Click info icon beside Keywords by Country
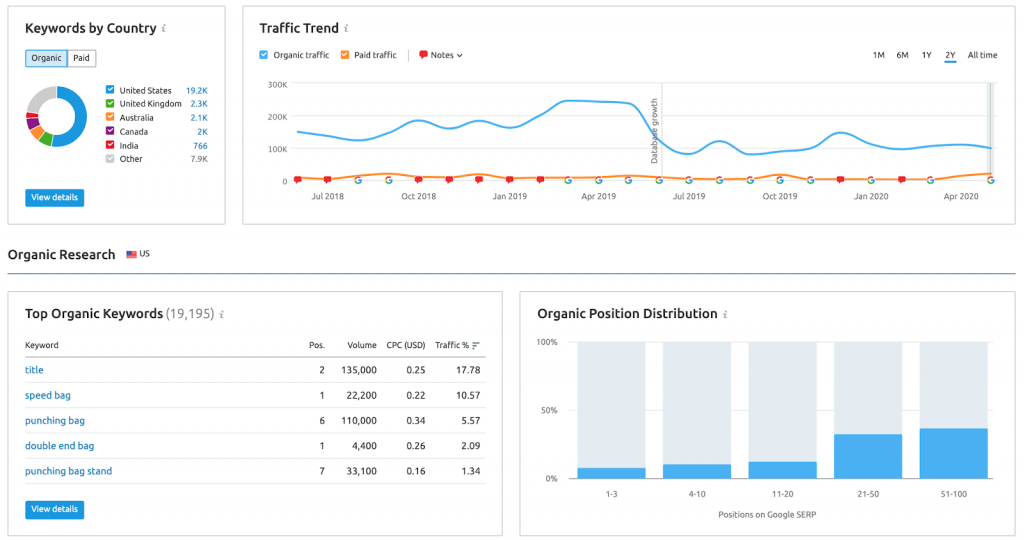Screen dimensions: 1024x540 (164, 29)
